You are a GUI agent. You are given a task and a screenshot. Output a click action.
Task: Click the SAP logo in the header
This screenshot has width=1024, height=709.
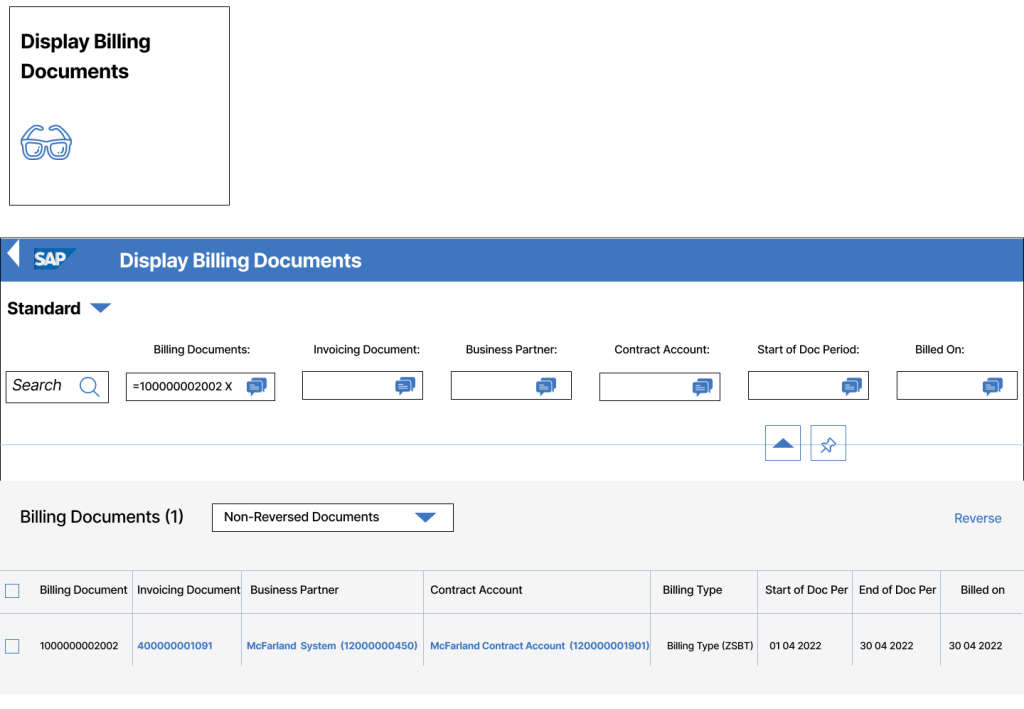click(50, 259)
